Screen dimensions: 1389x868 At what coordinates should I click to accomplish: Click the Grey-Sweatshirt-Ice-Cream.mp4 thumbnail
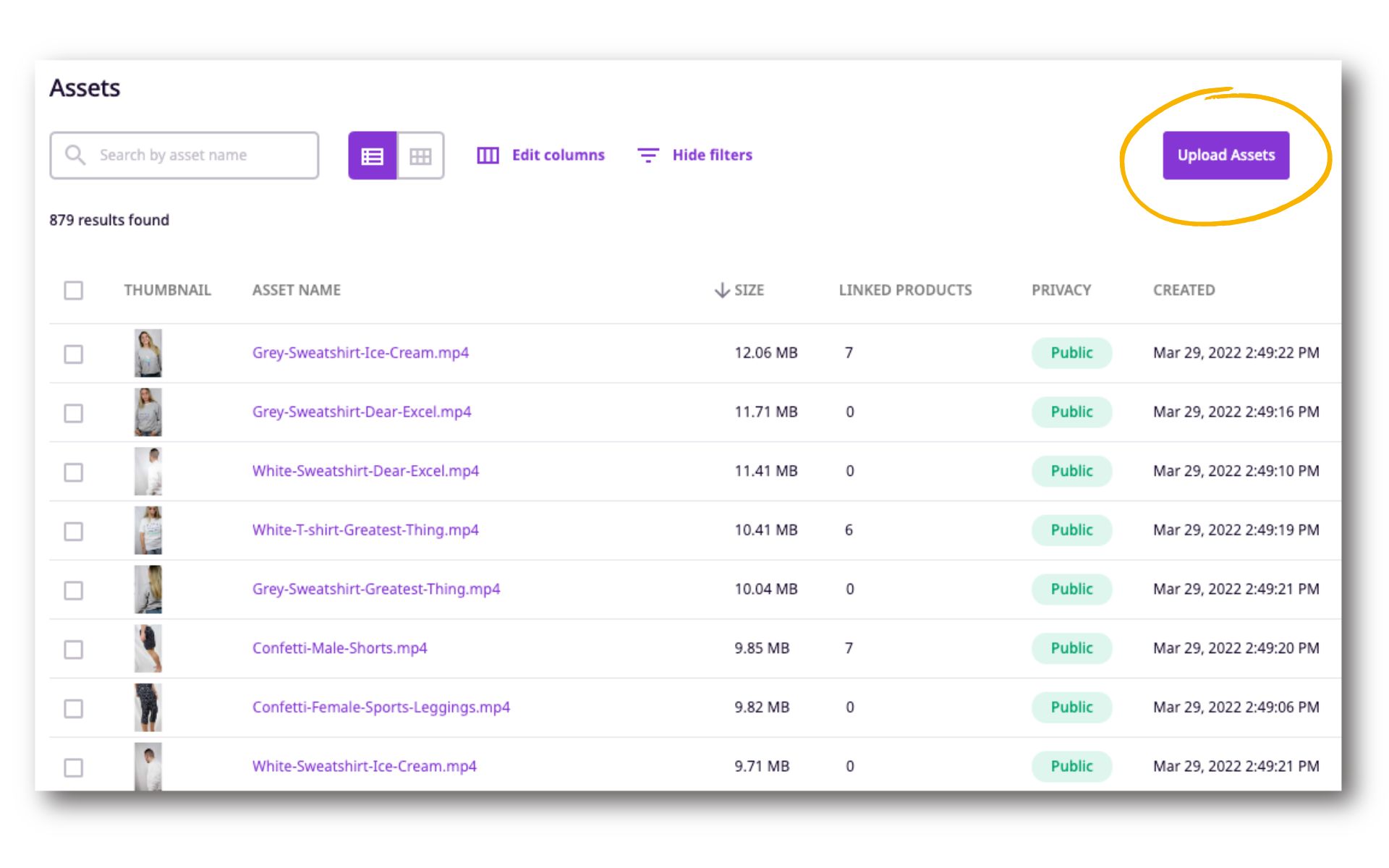[x=147, y=353]
